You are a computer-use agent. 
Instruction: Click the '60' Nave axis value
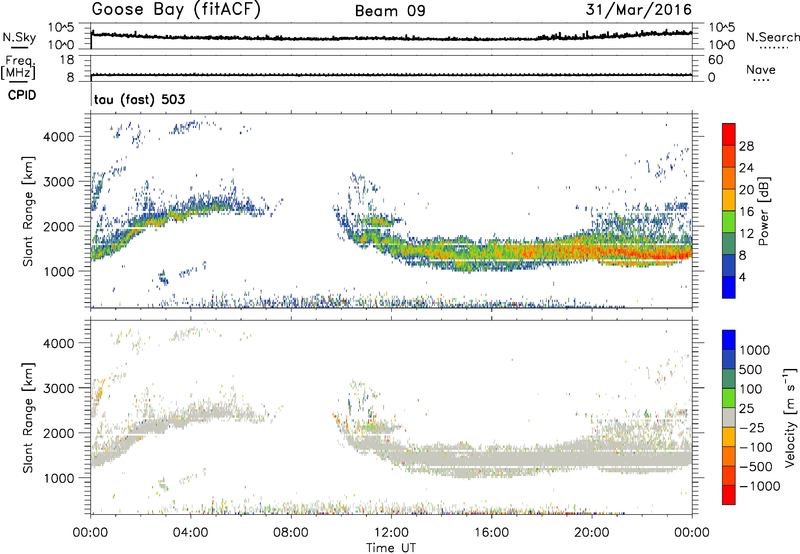[715, 60]
